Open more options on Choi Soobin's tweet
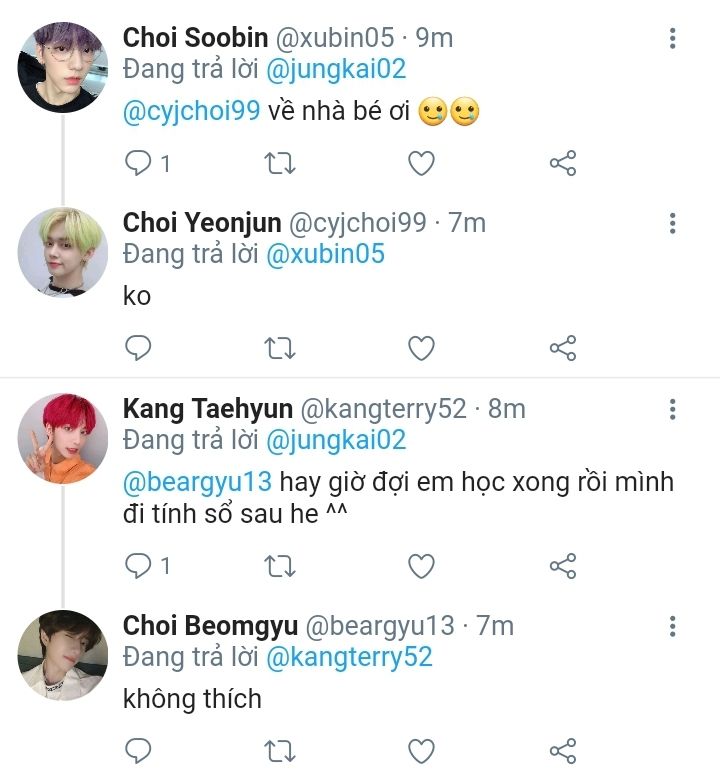Image resolution: width=720 pixels, height=775 pixels. click(x=672, y=38)
